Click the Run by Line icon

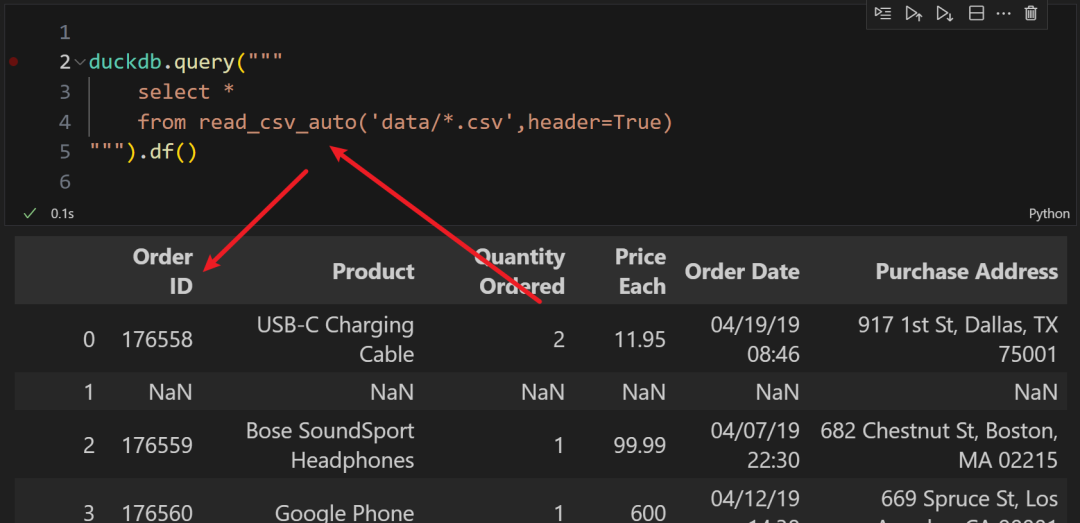(x=882, y=13)
